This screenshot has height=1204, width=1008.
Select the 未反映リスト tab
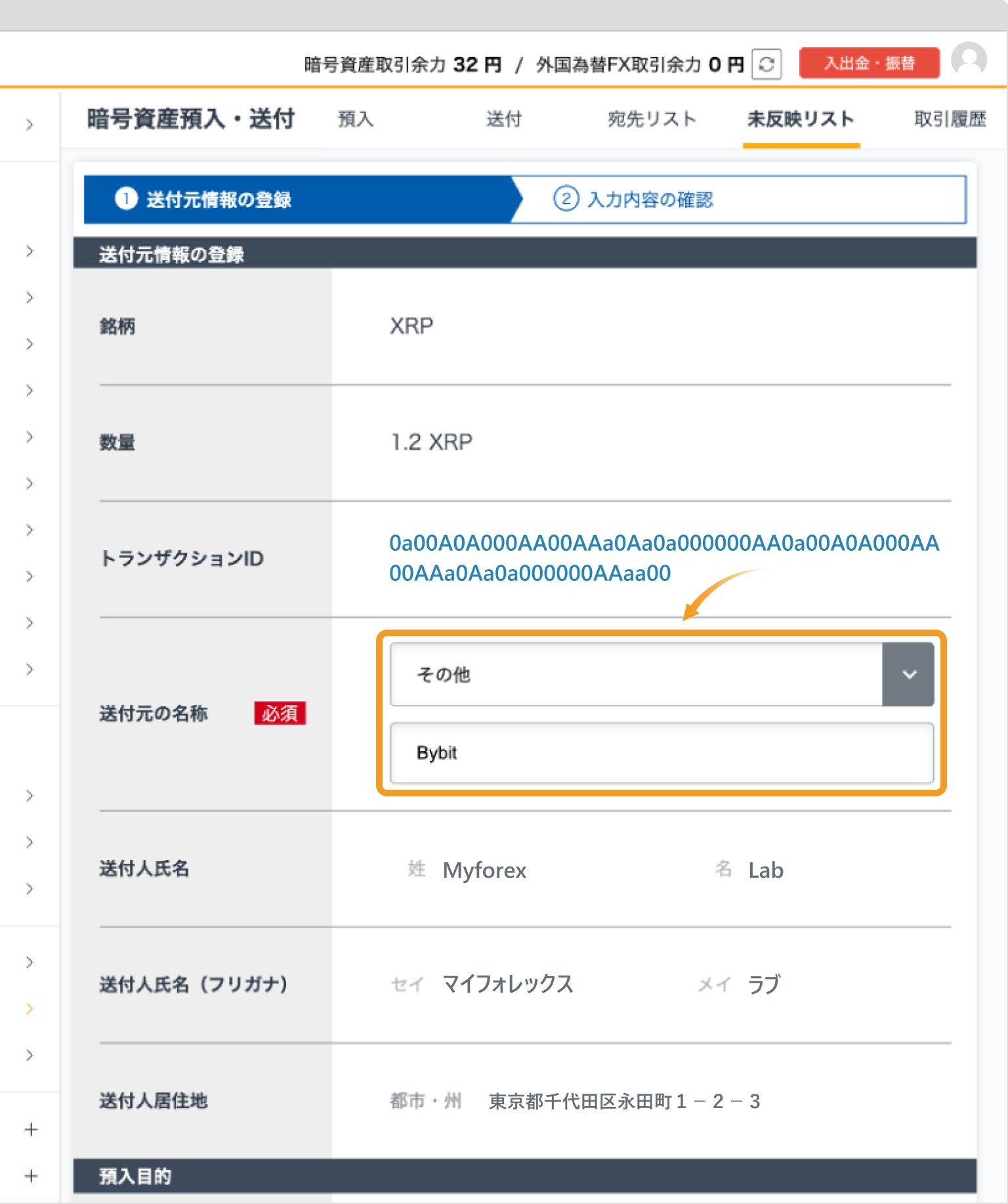point(801,119)
